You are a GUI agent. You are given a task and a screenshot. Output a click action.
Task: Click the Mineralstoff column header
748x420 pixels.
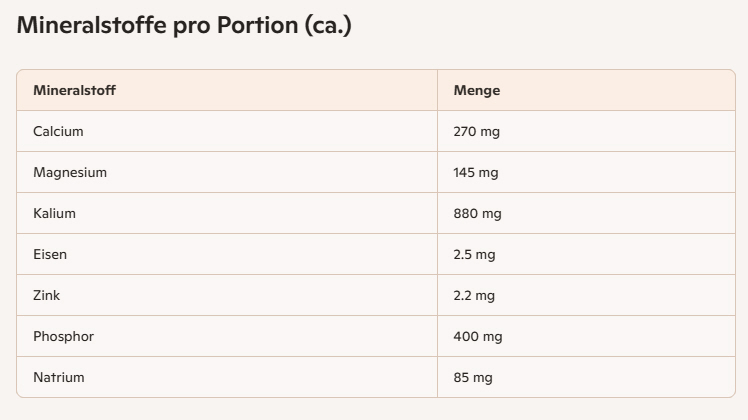(75, 90)
